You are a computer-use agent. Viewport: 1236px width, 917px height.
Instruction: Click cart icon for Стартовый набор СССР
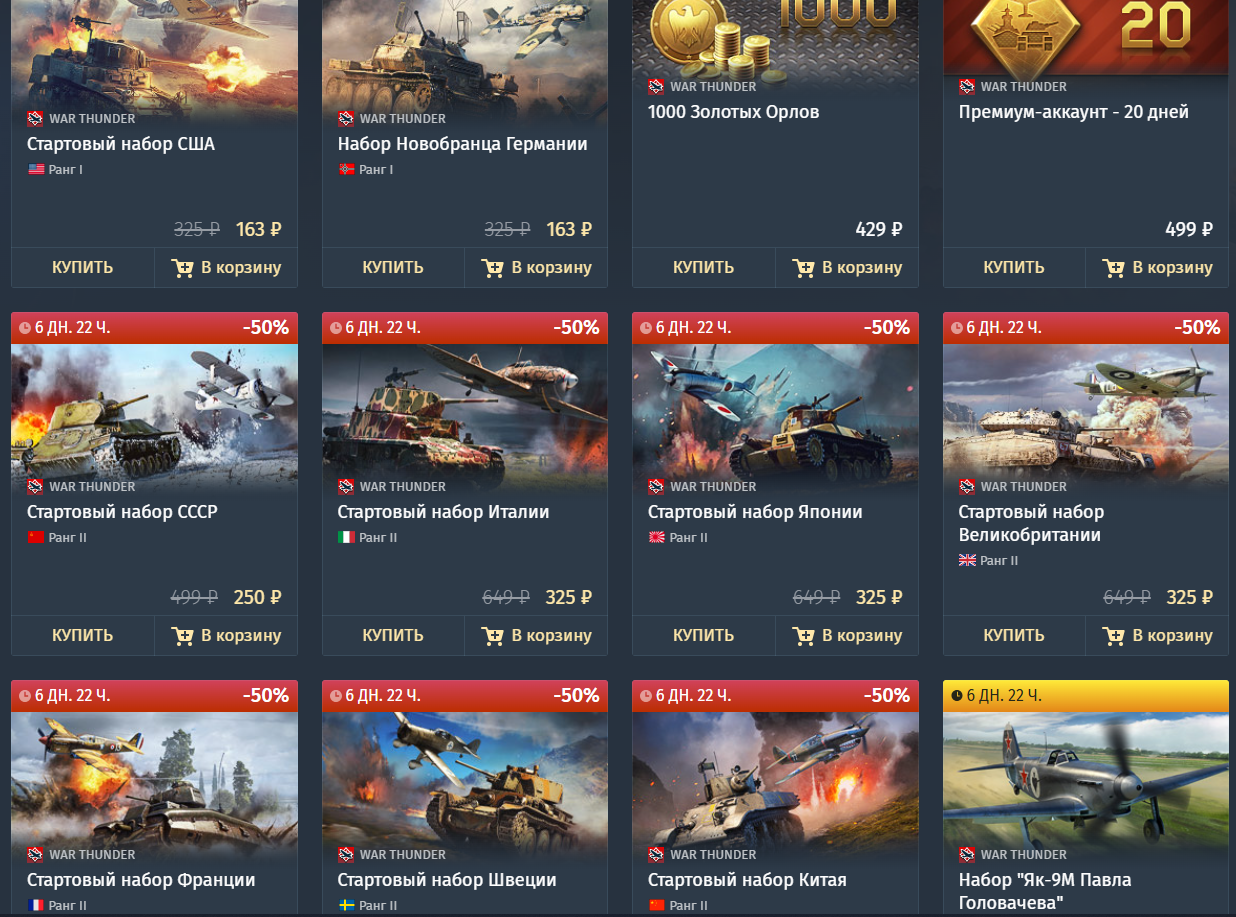tap(182, 636)
